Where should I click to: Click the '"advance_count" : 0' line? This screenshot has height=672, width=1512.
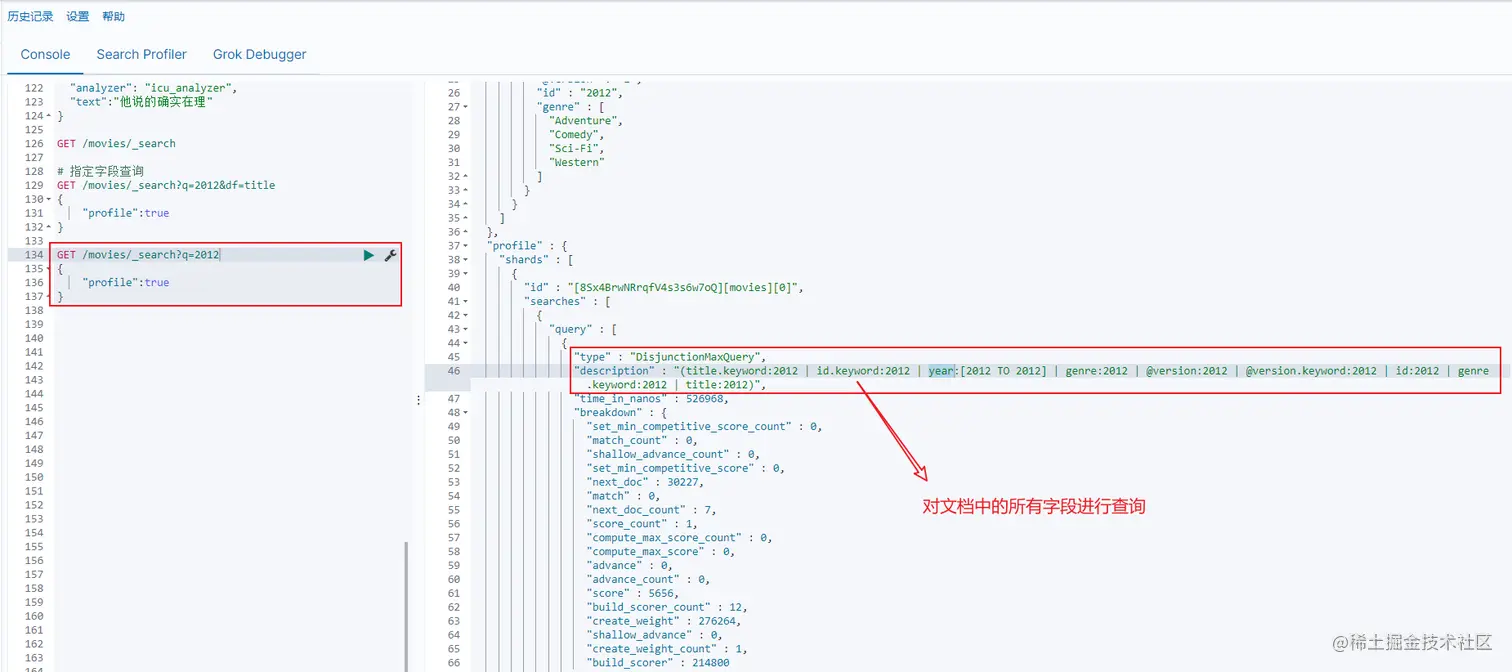[649, 579]
